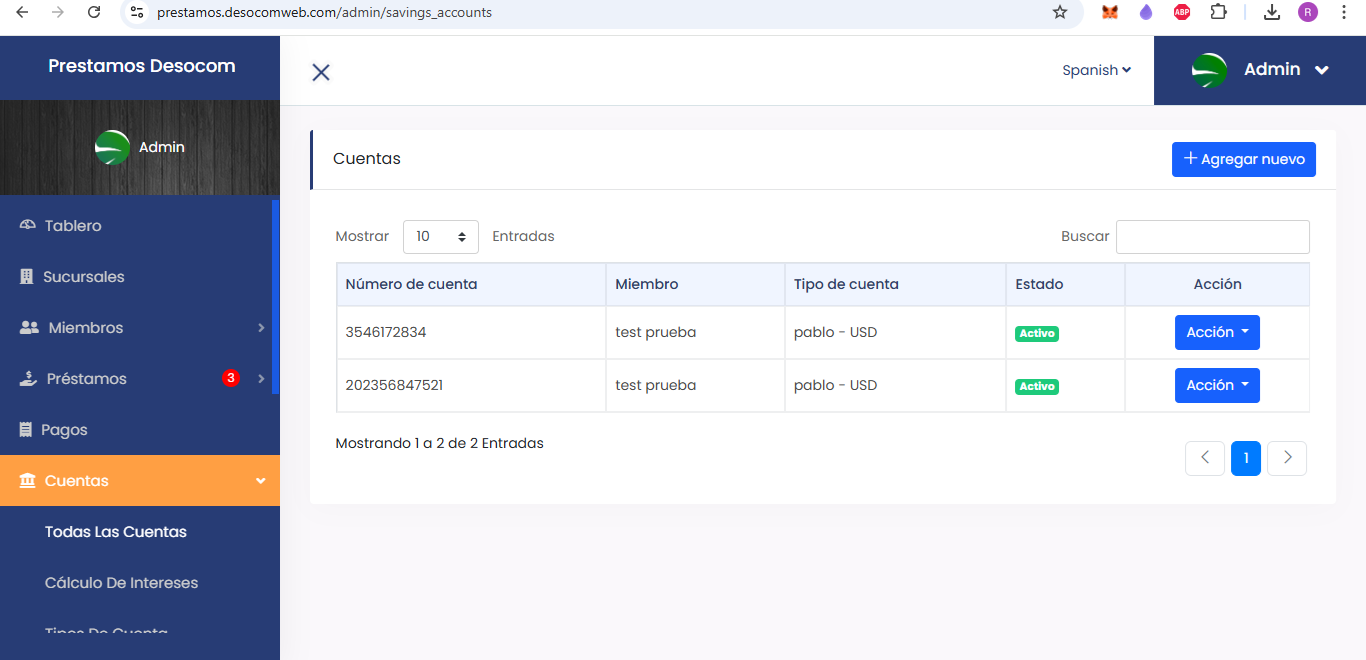This screenshot has height=660, width=1366.
Task: Click the X icon to collapse sidebar
Action: click(x=321, y=72)
